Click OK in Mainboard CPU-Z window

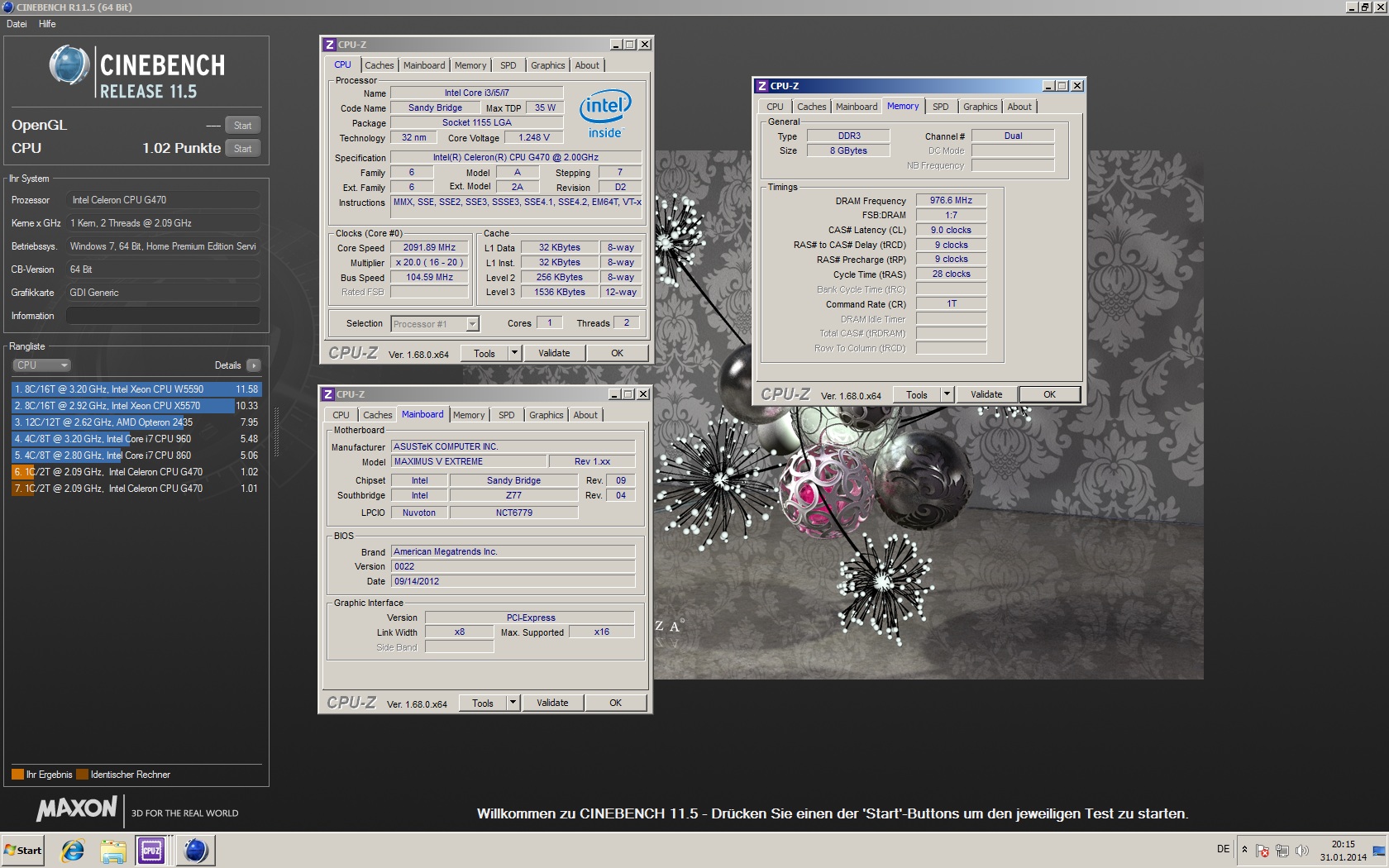[615, 703]
